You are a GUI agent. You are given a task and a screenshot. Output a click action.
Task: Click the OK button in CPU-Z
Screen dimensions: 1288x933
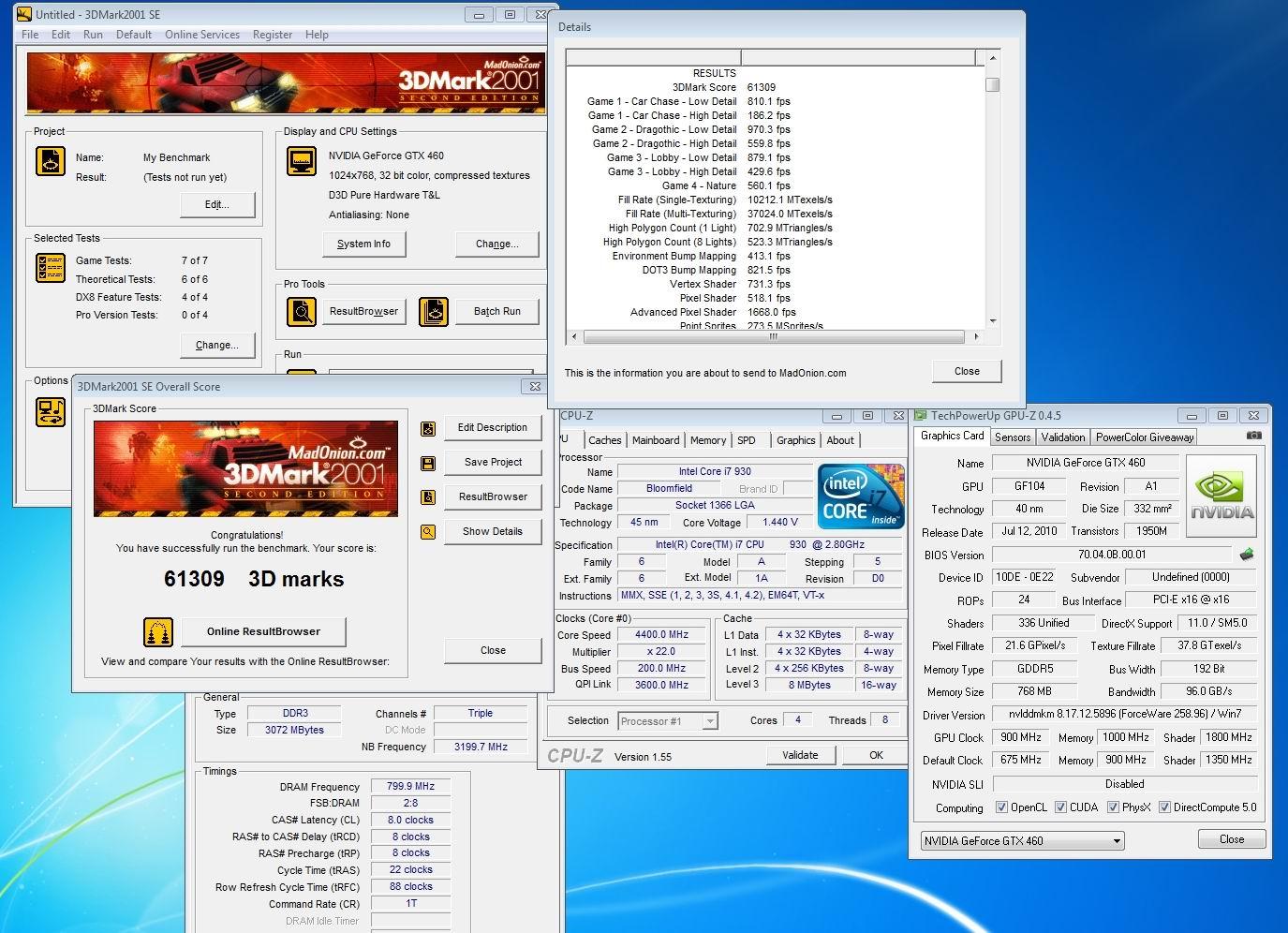(876, 755)
